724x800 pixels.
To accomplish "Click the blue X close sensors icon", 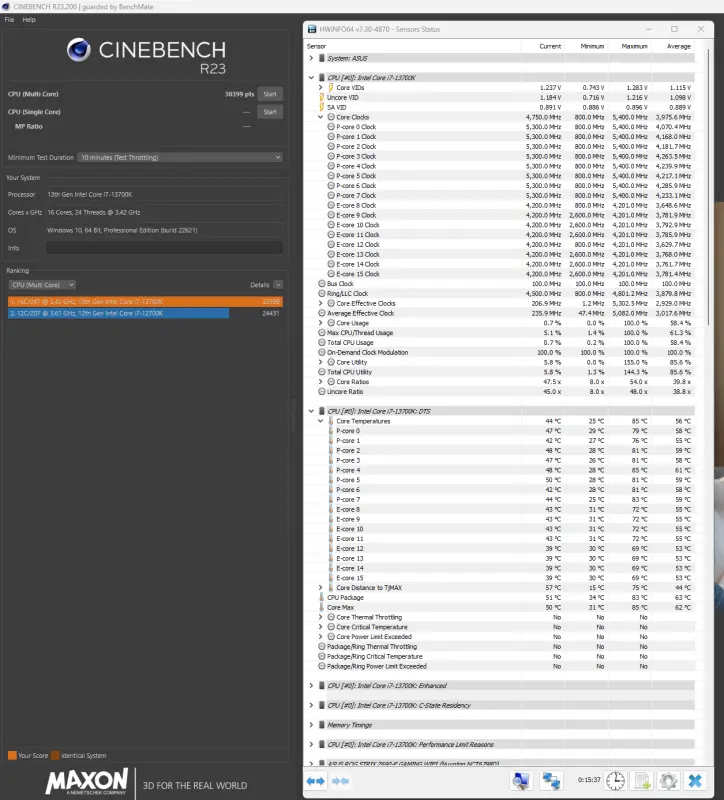I will (695, 781).
